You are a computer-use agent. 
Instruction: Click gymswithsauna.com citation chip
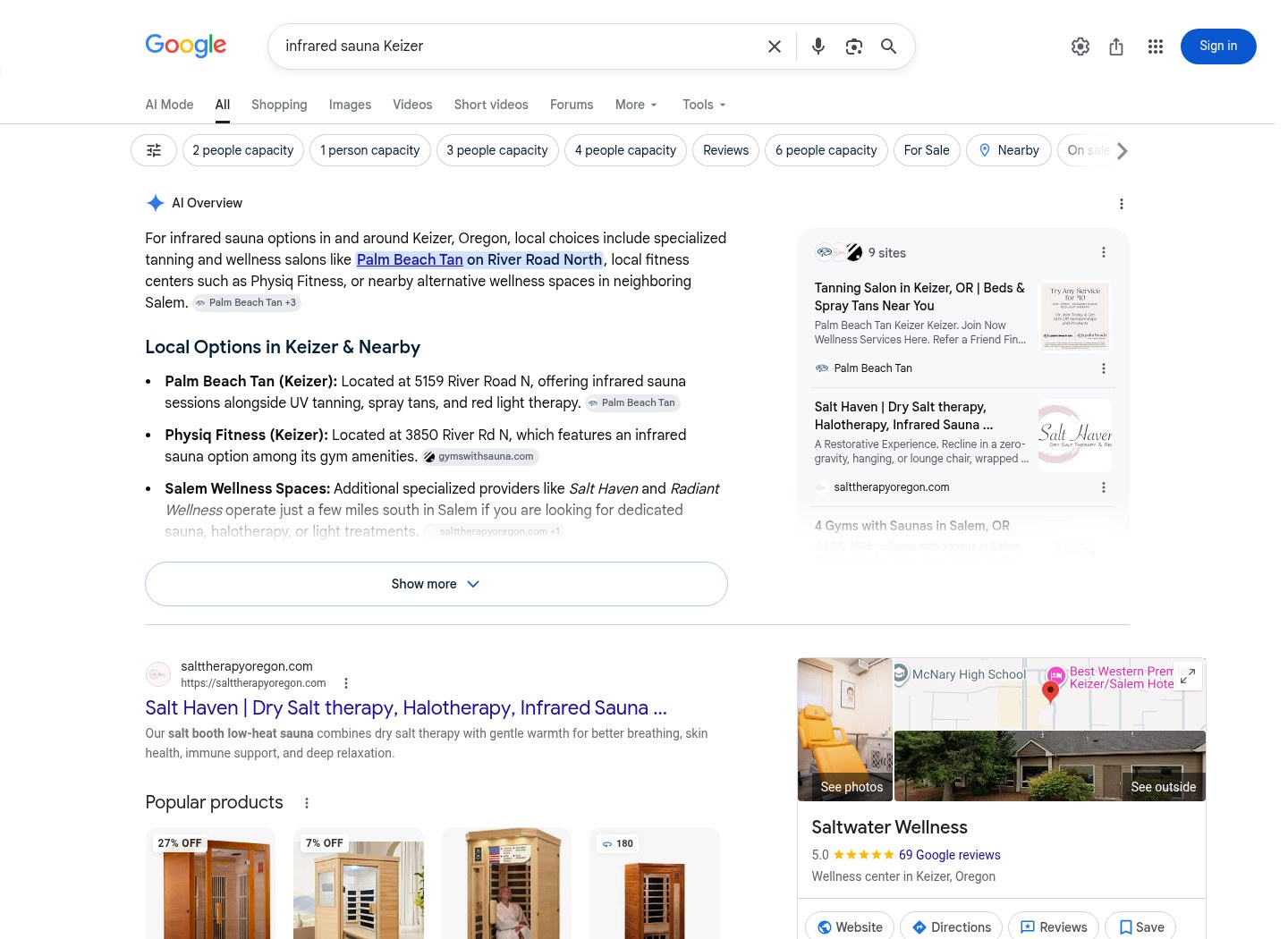pyautogui.click(x=480, y=457)
